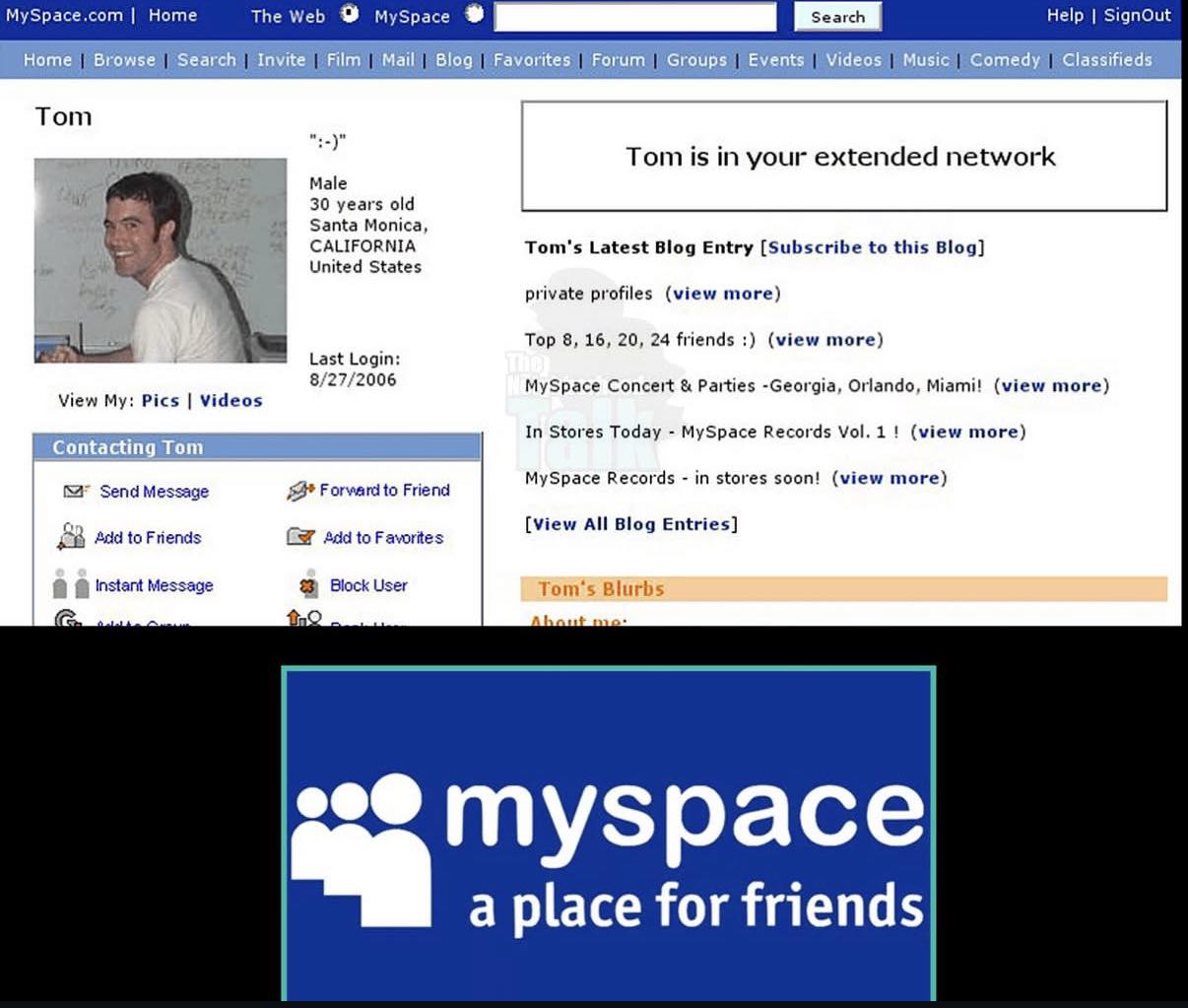Click the Tom profile name heading
The image size is (1188, 1008).
[x=63, y=116]
